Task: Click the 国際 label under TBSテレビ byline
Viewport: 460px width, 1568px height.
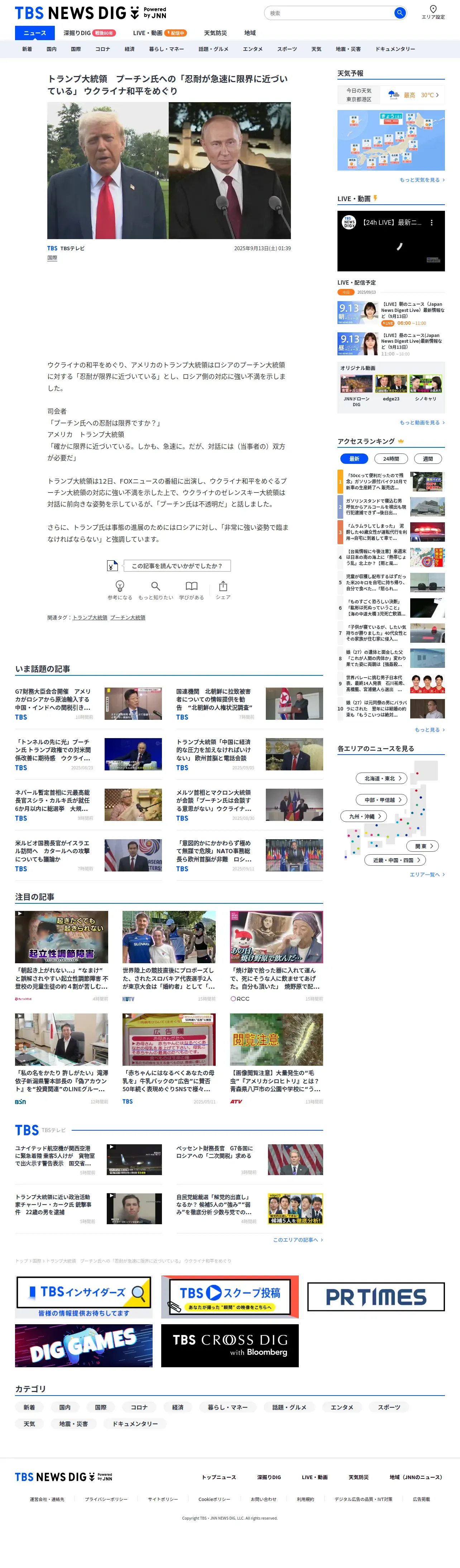Action: click(52, 258)
